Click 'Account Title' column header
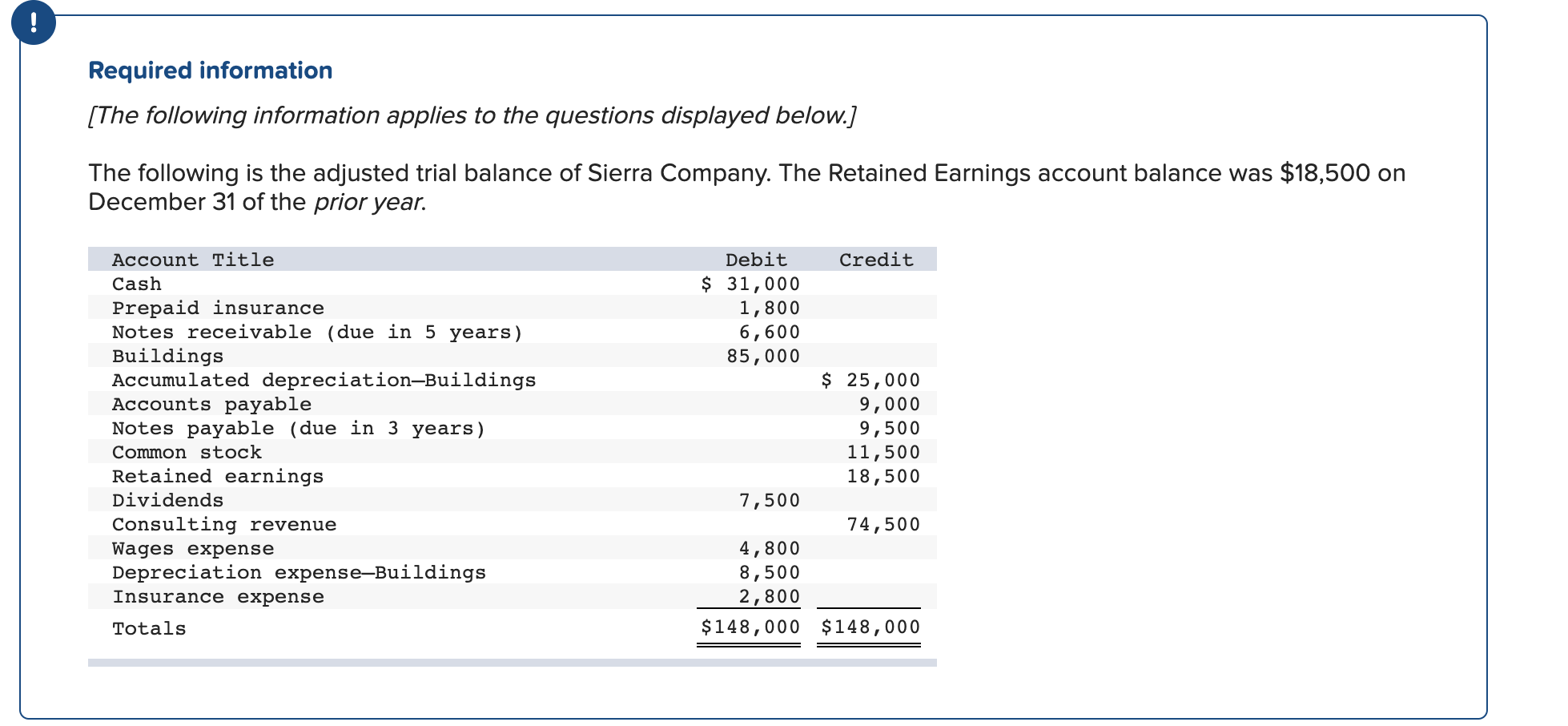 [193, 260]
